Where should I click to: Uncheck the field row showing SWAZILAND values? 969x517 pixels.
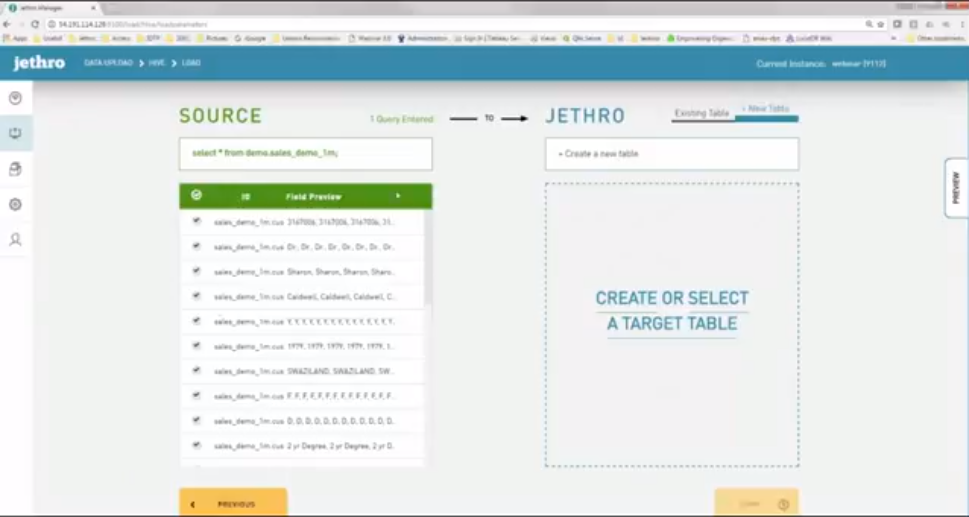(x=197, y=370)
